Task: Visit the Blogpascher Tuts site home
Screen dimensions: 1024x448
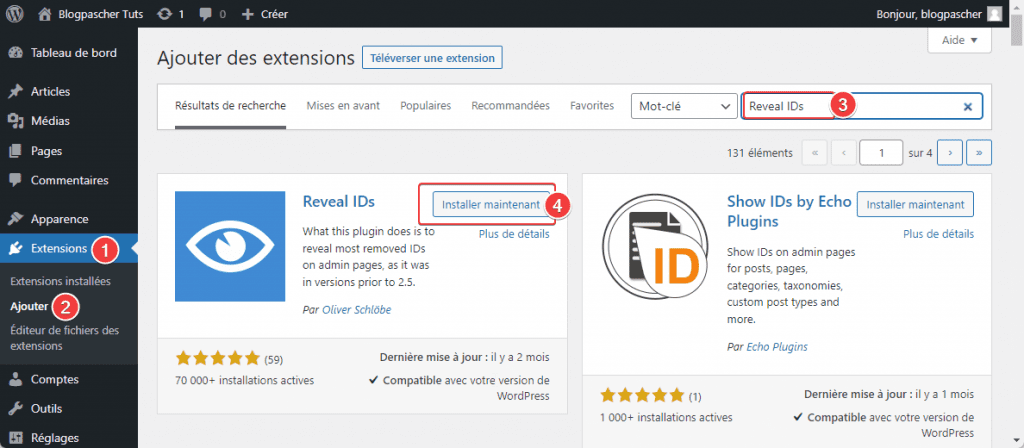Action: (91, 14)
